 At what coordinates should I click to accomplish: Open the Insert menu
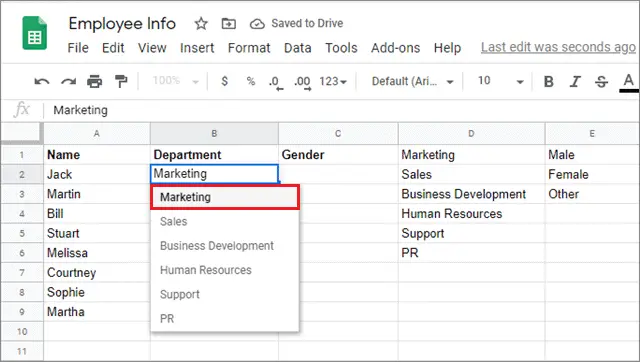(x=197, y=48)
